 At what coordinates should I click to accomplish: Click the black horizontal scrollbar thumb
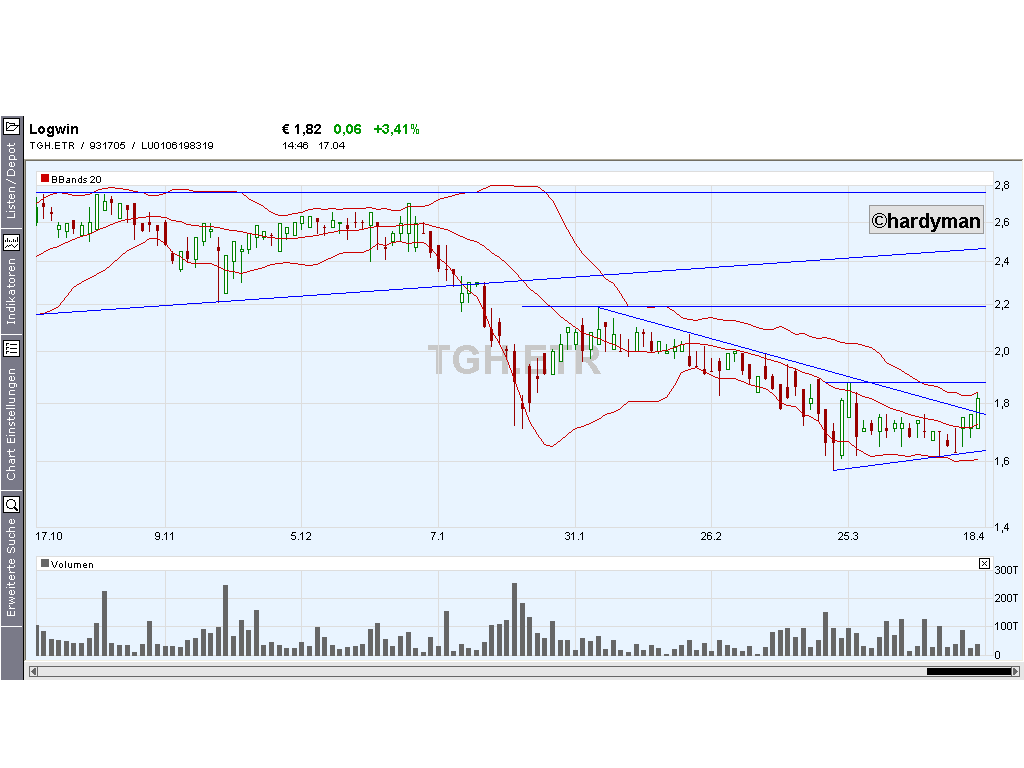[968, 671]
